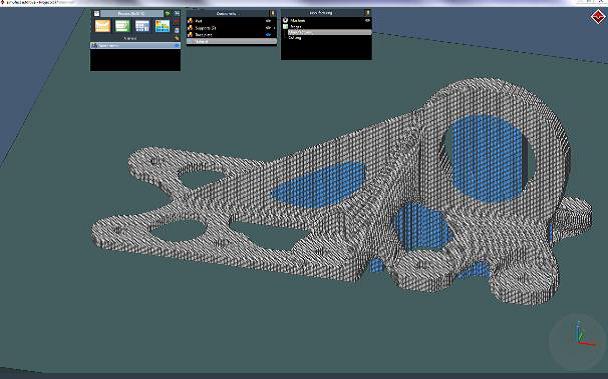Open the blue table-style icon in the process panel
This screenshot has height=379, width=608.
142,26
